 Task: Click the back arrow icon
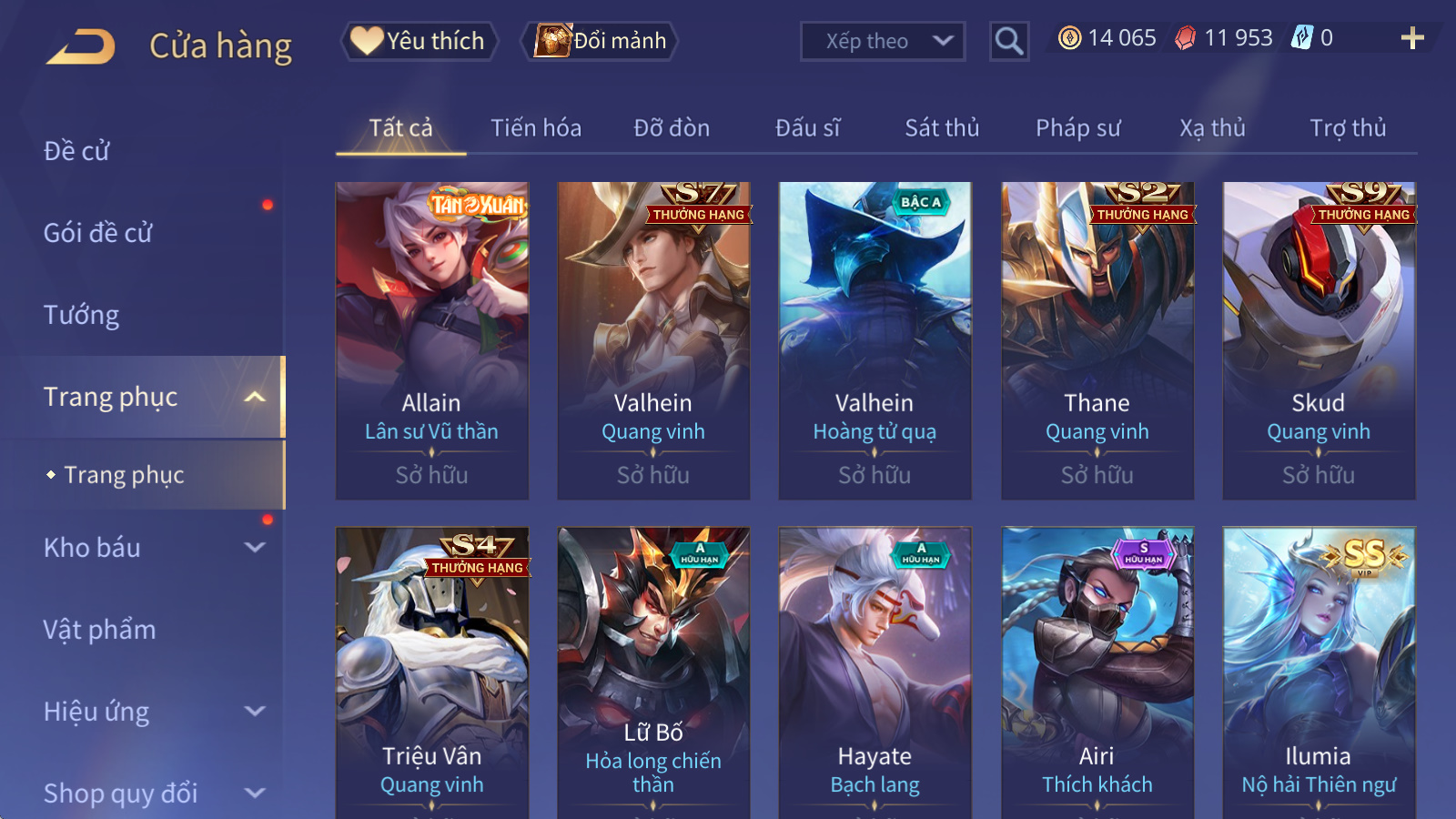click(81, 46)
